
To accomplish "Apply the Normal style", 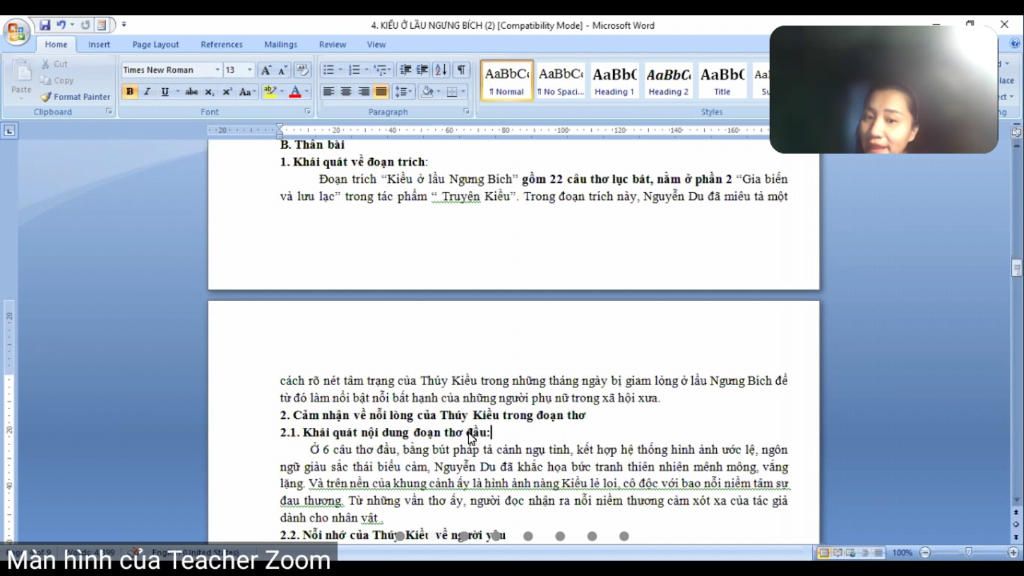I will tap(507, 80).
